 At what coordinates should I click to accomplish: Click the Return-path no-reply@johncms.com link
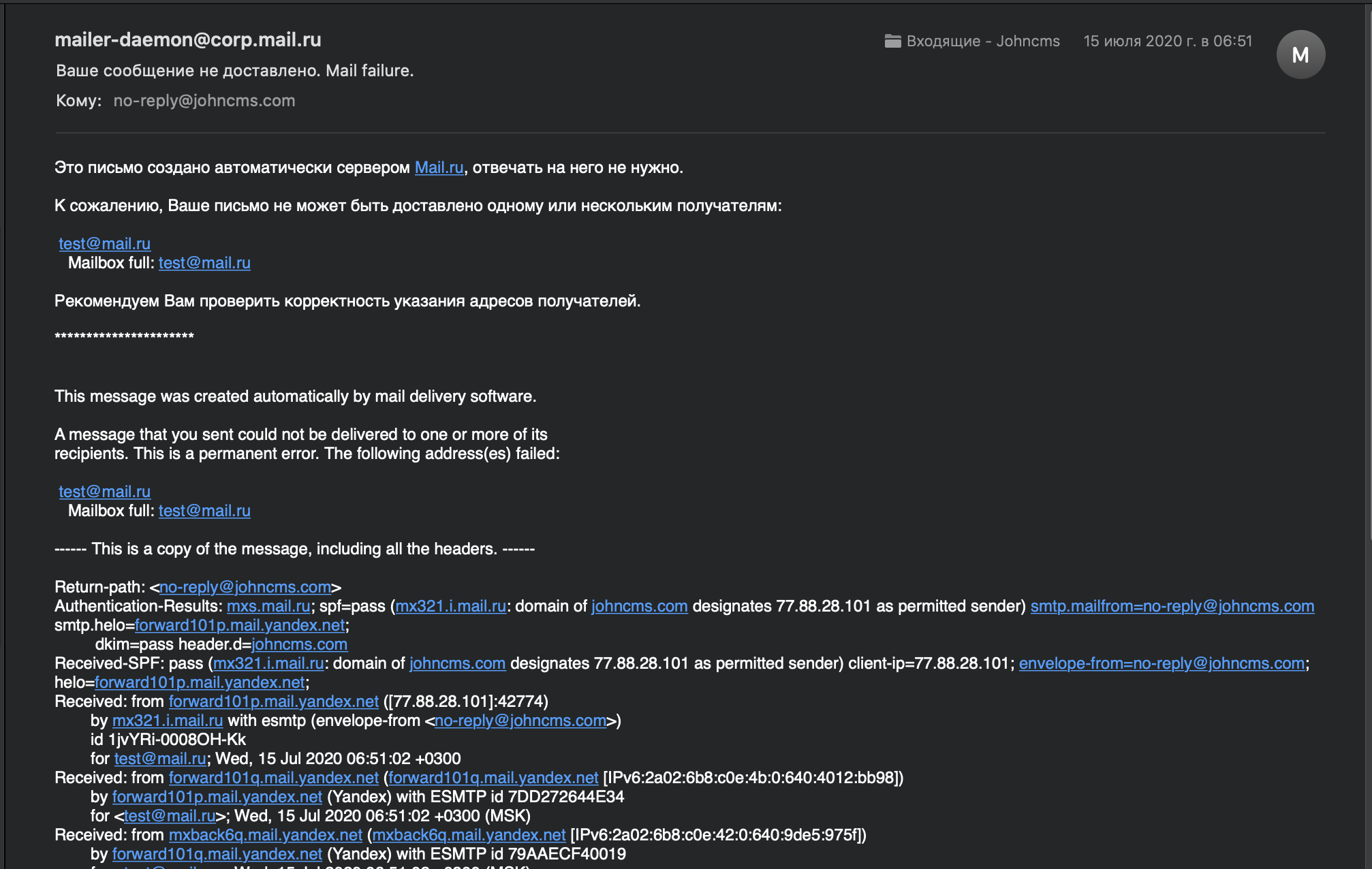click(245, 587)
